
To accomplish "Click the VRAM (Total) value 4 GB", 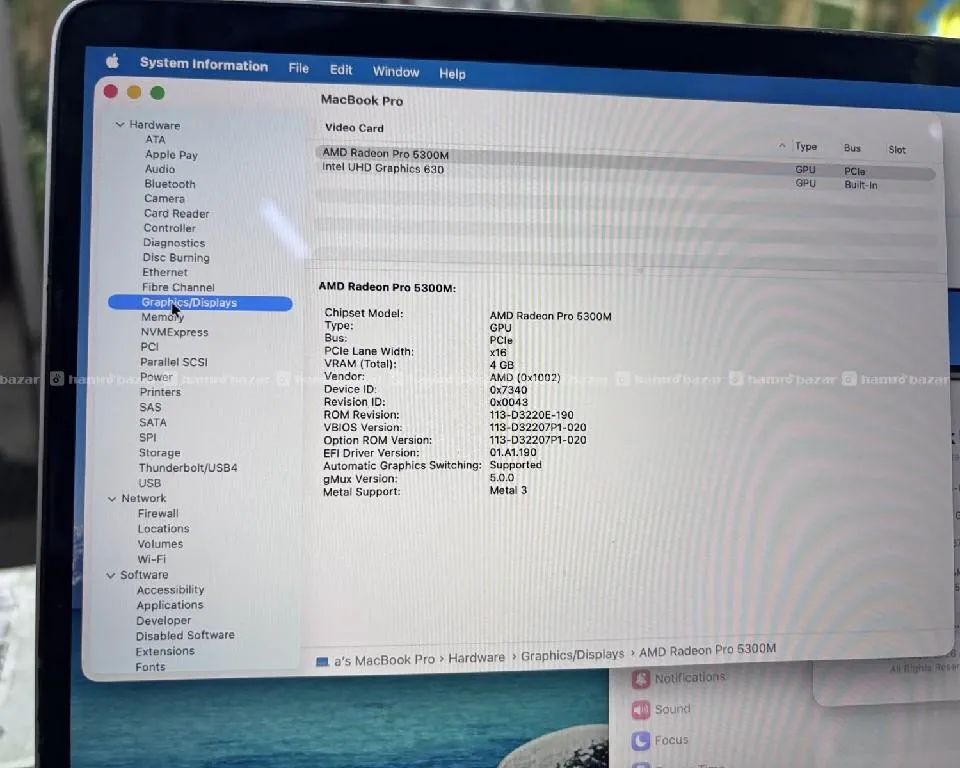I will 501,365.
